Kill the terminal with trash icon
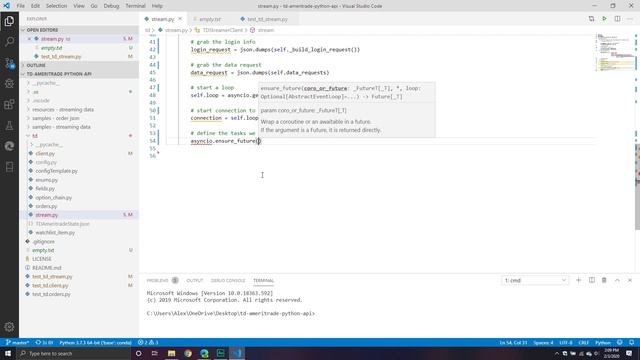 pos(604,280)
